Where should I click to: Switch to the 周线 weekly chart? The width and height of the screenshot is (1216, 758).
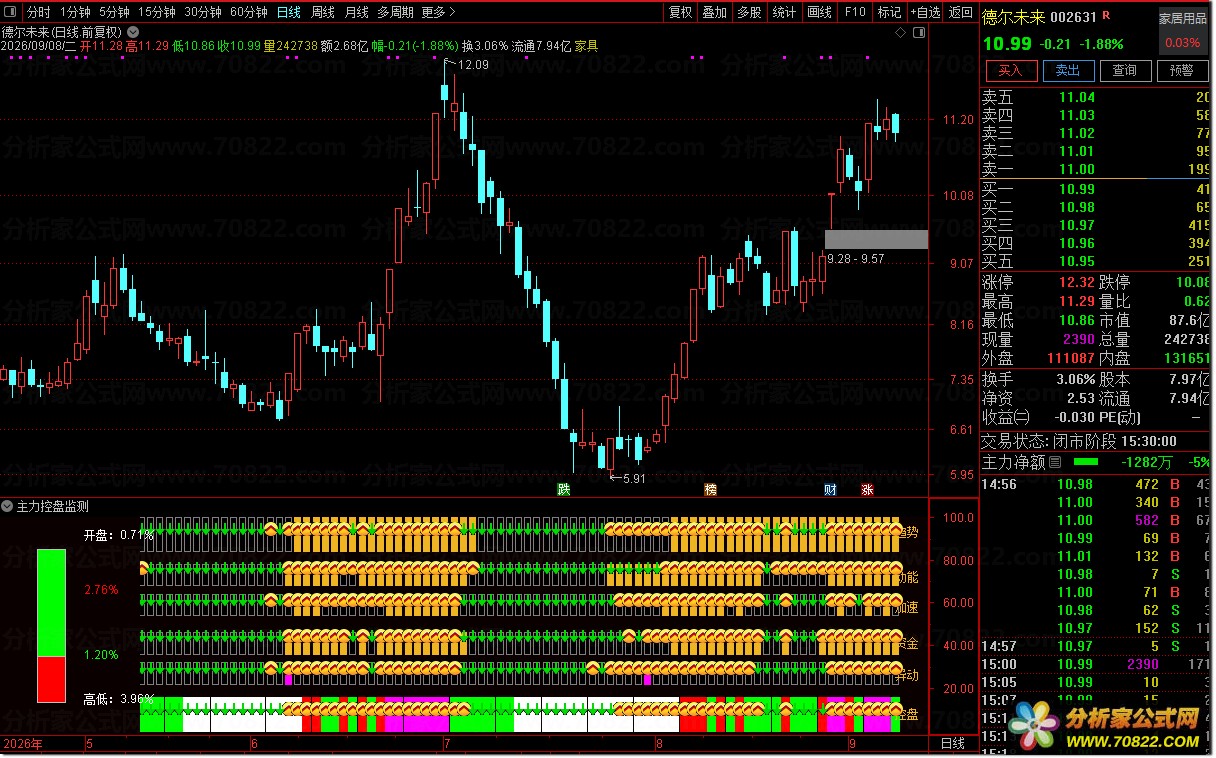322,12
